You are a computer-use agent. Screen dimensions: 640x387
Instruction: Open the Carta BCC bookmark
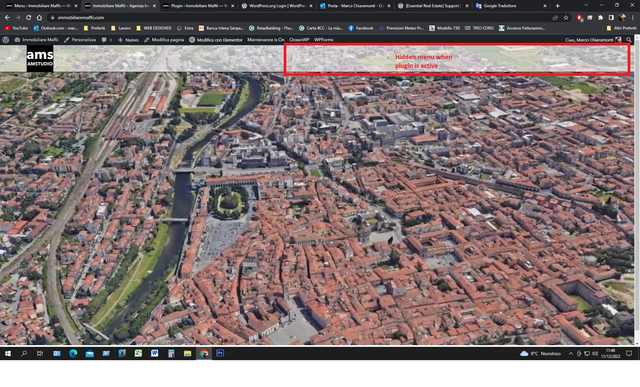[321, 28]
